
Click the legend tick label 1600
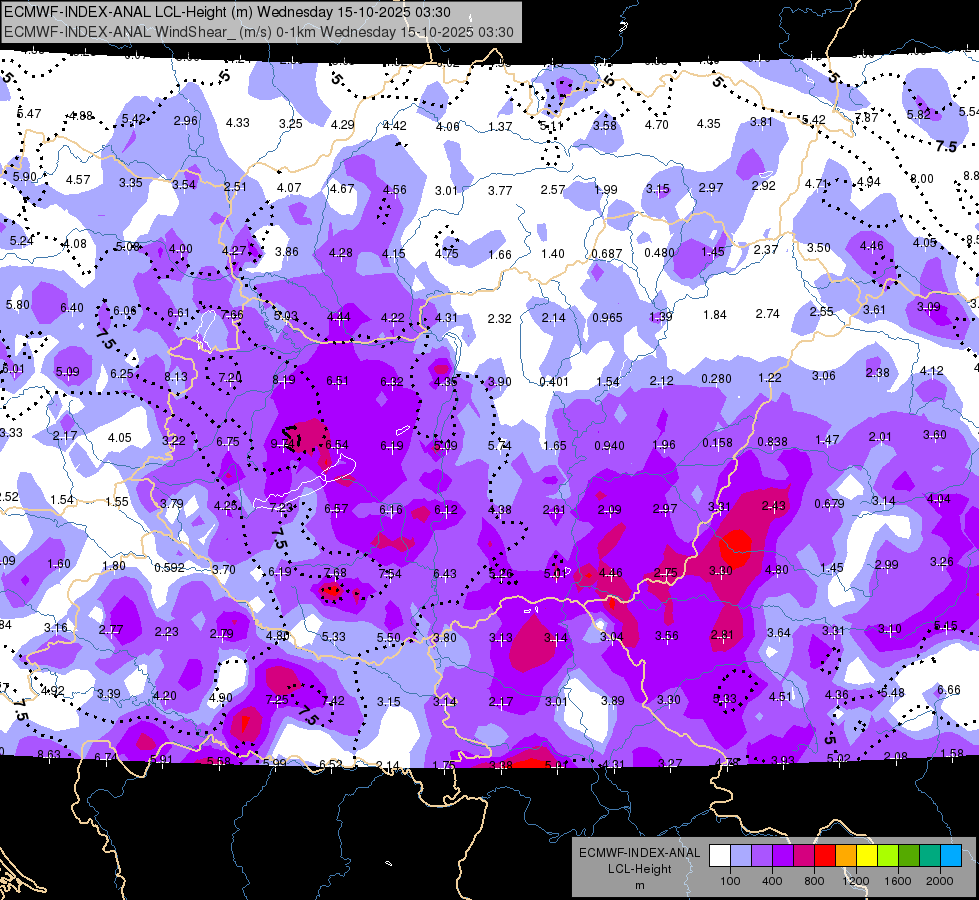coord(898,881)
